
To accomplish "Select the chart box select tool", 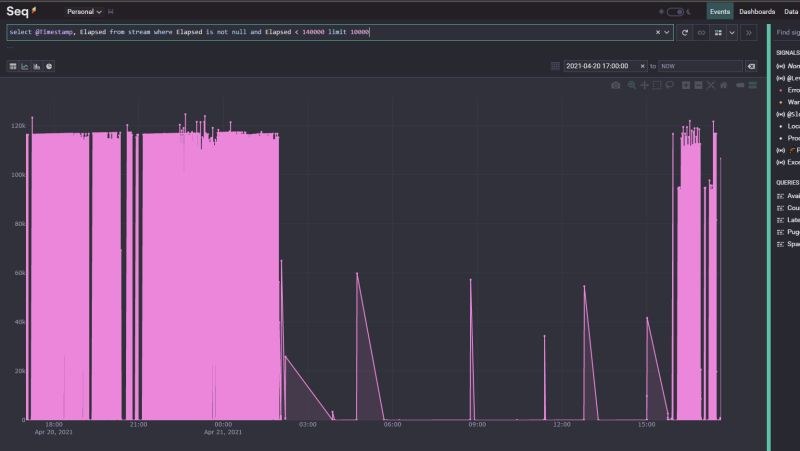I will tap(657, 85).
